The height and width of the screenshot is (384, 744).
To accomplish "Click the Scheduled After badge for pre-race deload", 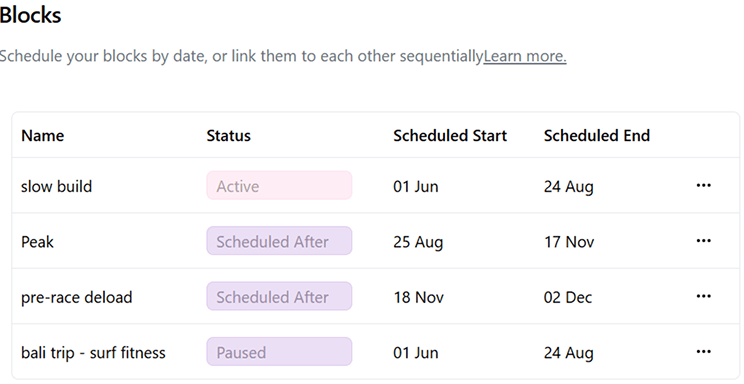I will 279,297.
